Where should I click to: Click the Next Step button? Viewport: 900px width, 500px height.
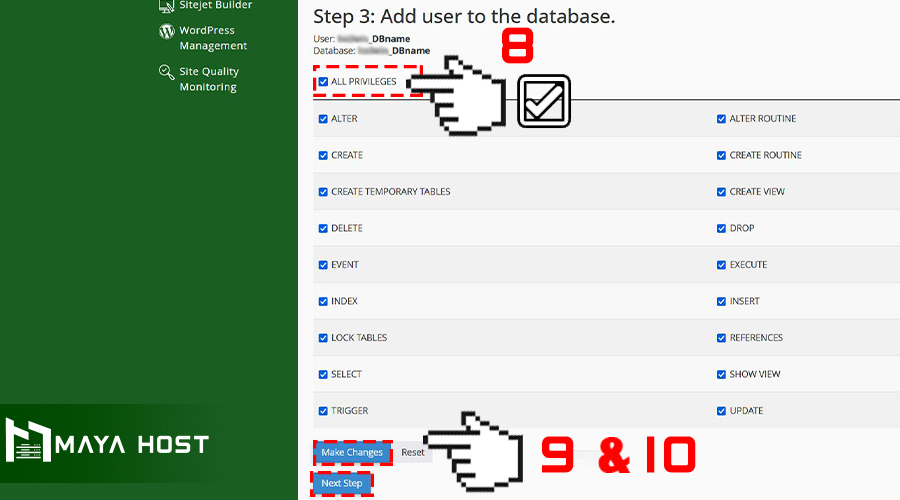tap(342, 484)
